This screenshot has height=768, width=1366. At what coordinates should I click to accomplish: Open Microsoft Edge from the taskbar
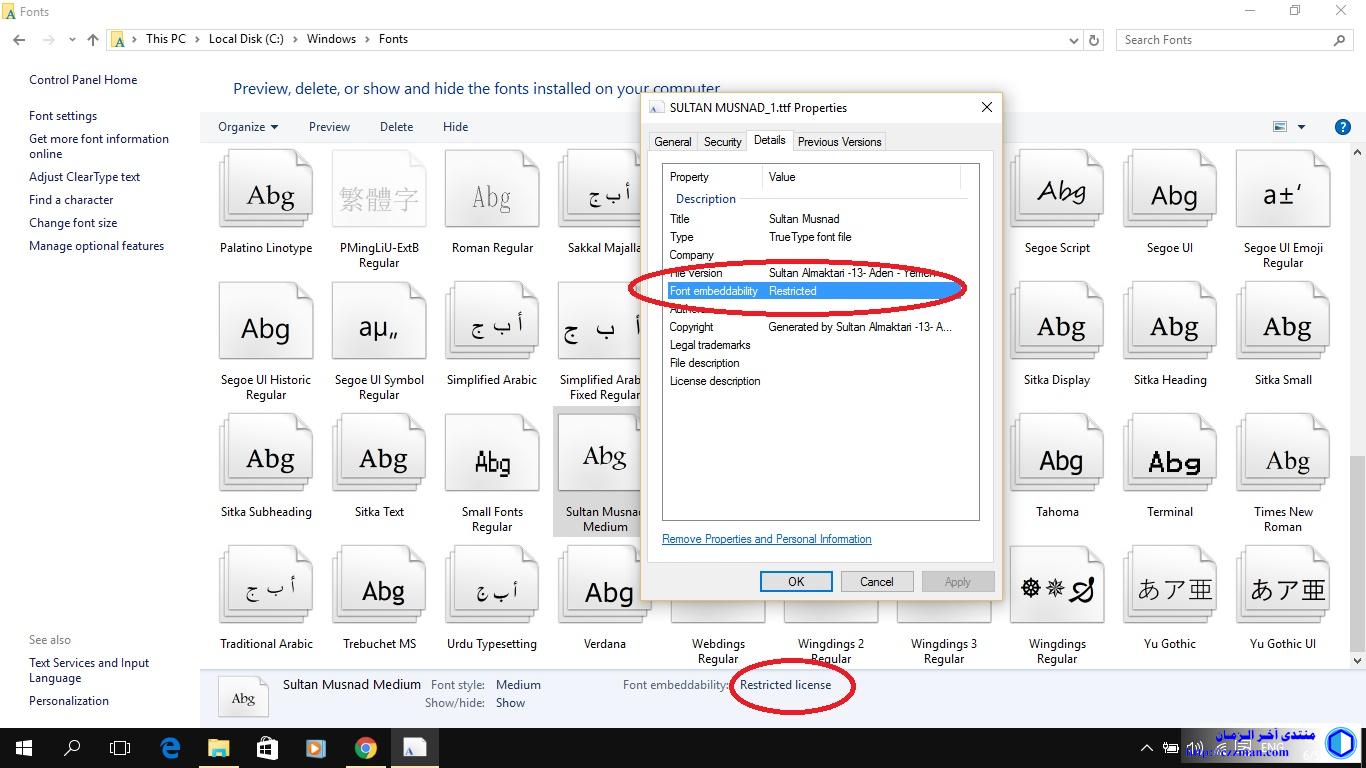point(170,748)
